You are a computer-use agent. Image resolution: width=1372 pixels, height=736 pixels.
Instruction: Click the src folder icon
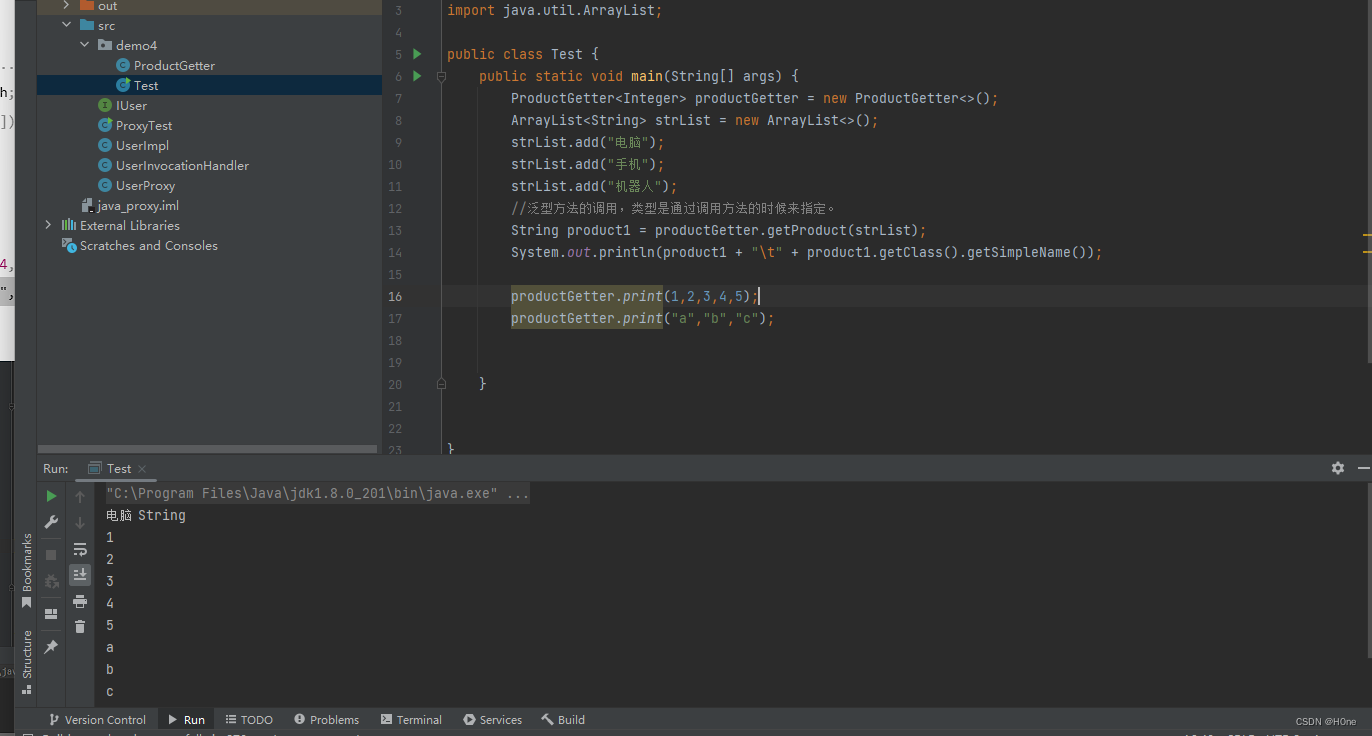pyautogui.click(x=87, y=25)
